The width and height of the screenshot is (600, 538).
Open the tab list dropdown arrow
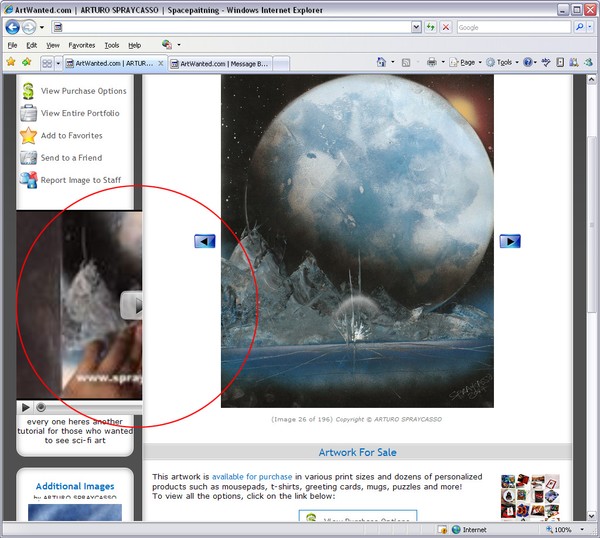pyautogui.click(x=58, y=63)
